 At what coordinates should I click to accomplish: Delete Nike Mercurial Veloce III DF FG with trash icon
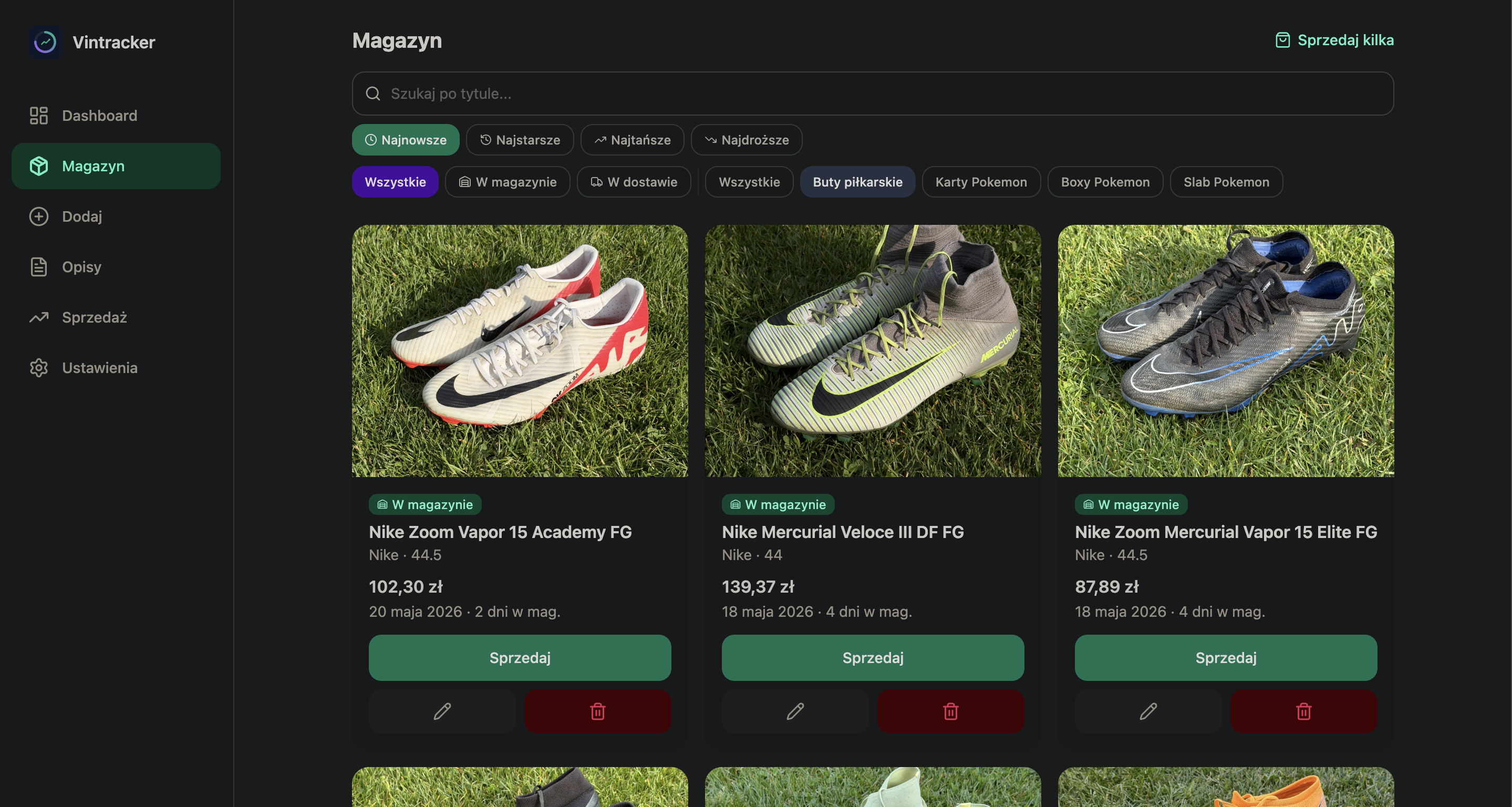tap(951, 711)
